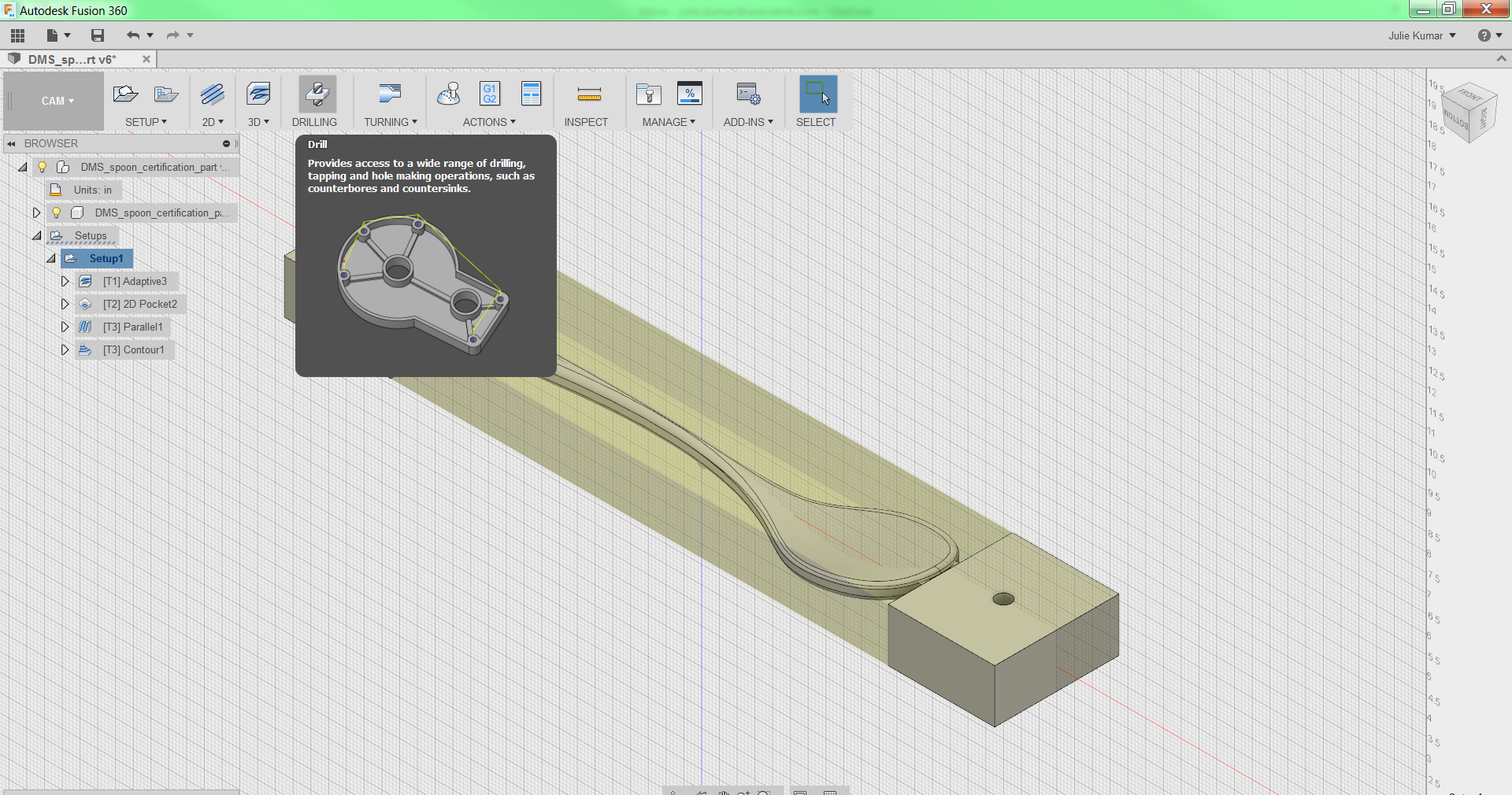
Task: Click the Setups folder label
Action: 91,235
